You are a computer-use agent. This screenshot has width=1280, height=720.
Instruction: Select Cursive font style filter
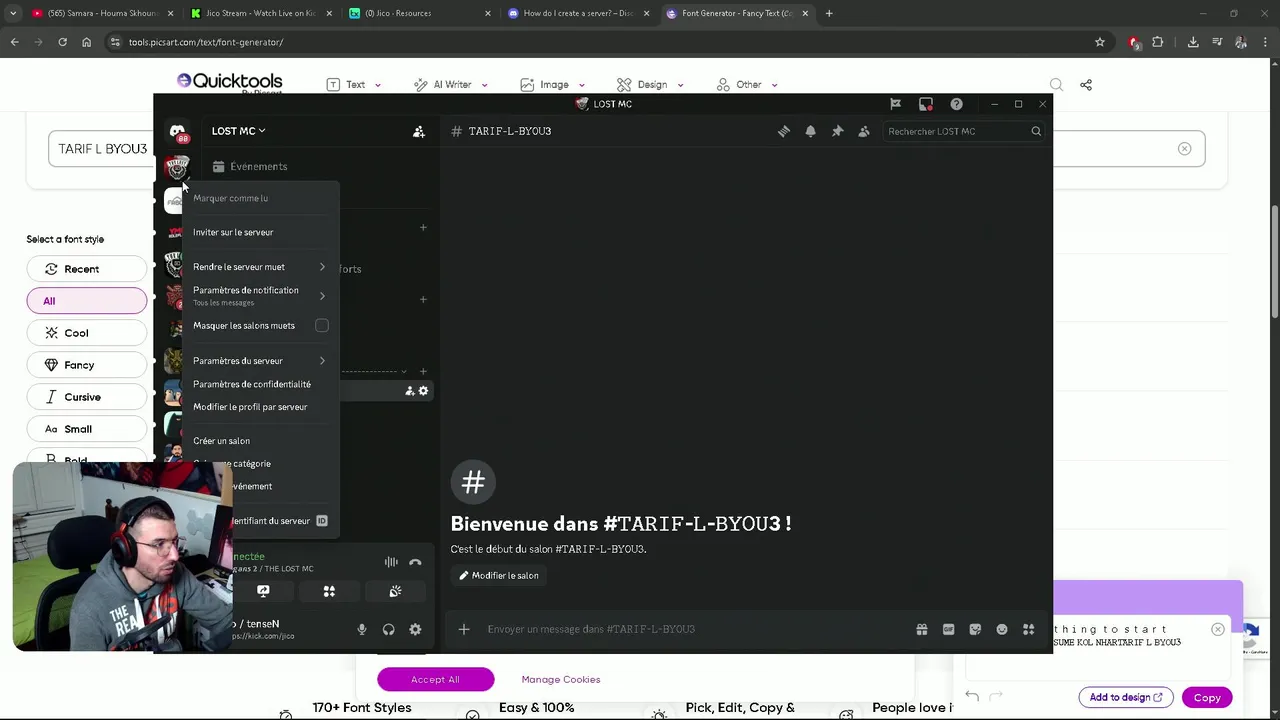87,397
